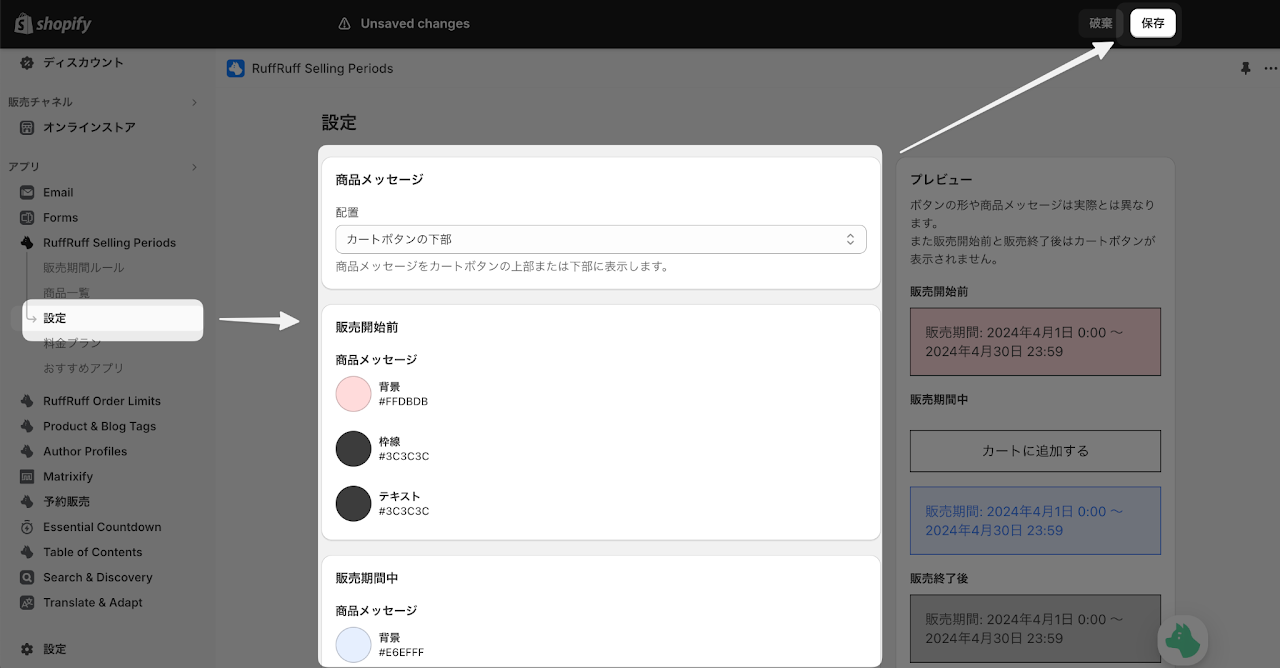Click the Unsaved changes text
Screen dimensions: 1280x668
coord(415,24)
